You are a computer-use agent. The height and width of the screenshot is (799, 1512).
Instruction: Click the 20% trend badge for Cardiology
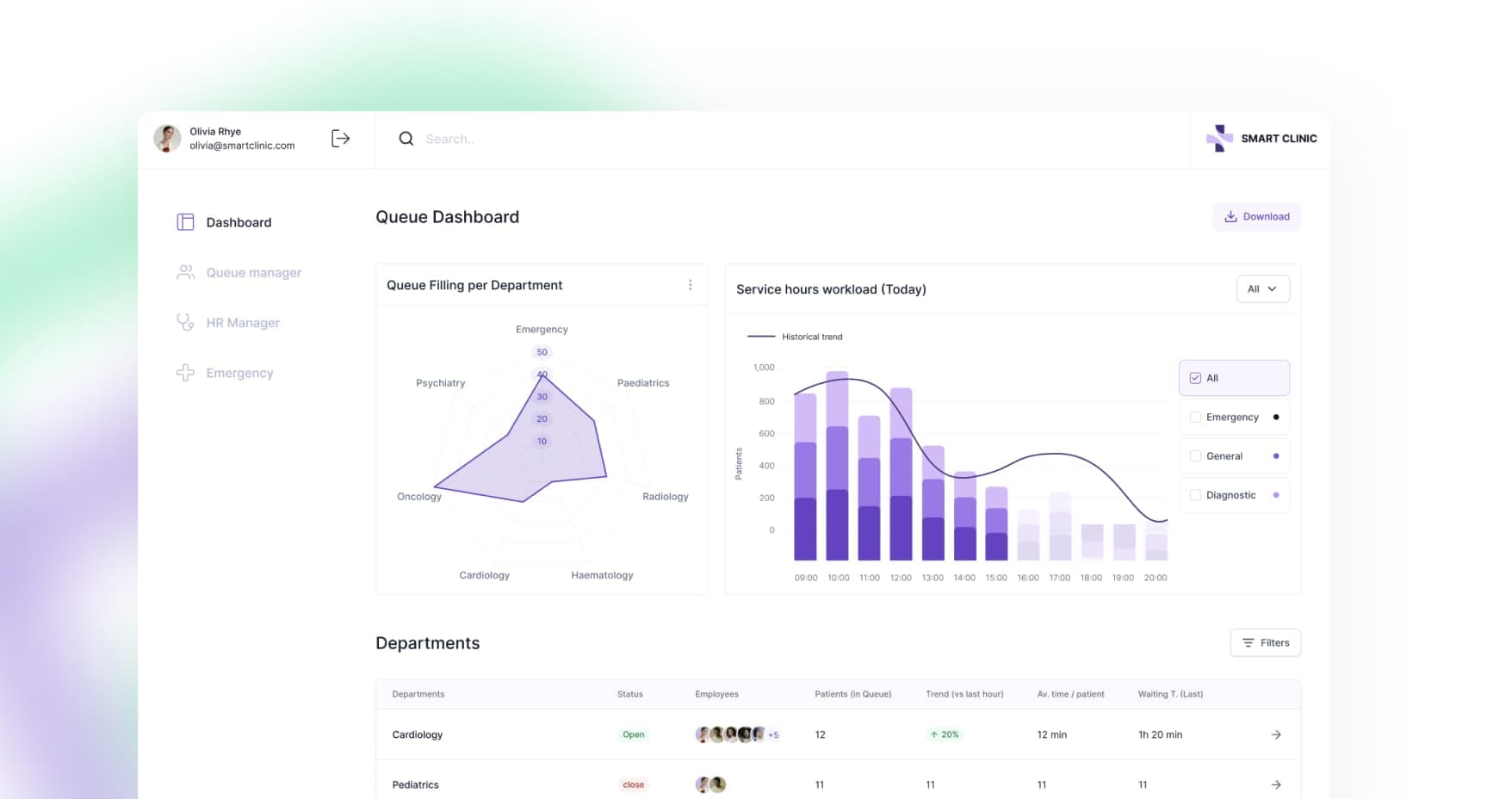[x=945, y=734]
